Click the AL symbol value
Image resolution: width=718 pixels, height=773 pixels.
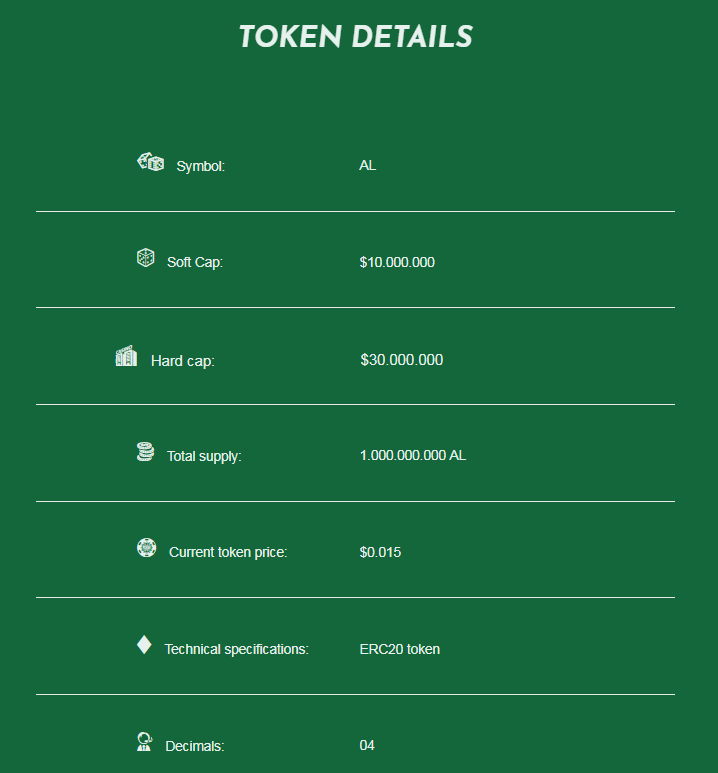click(368, 166)
